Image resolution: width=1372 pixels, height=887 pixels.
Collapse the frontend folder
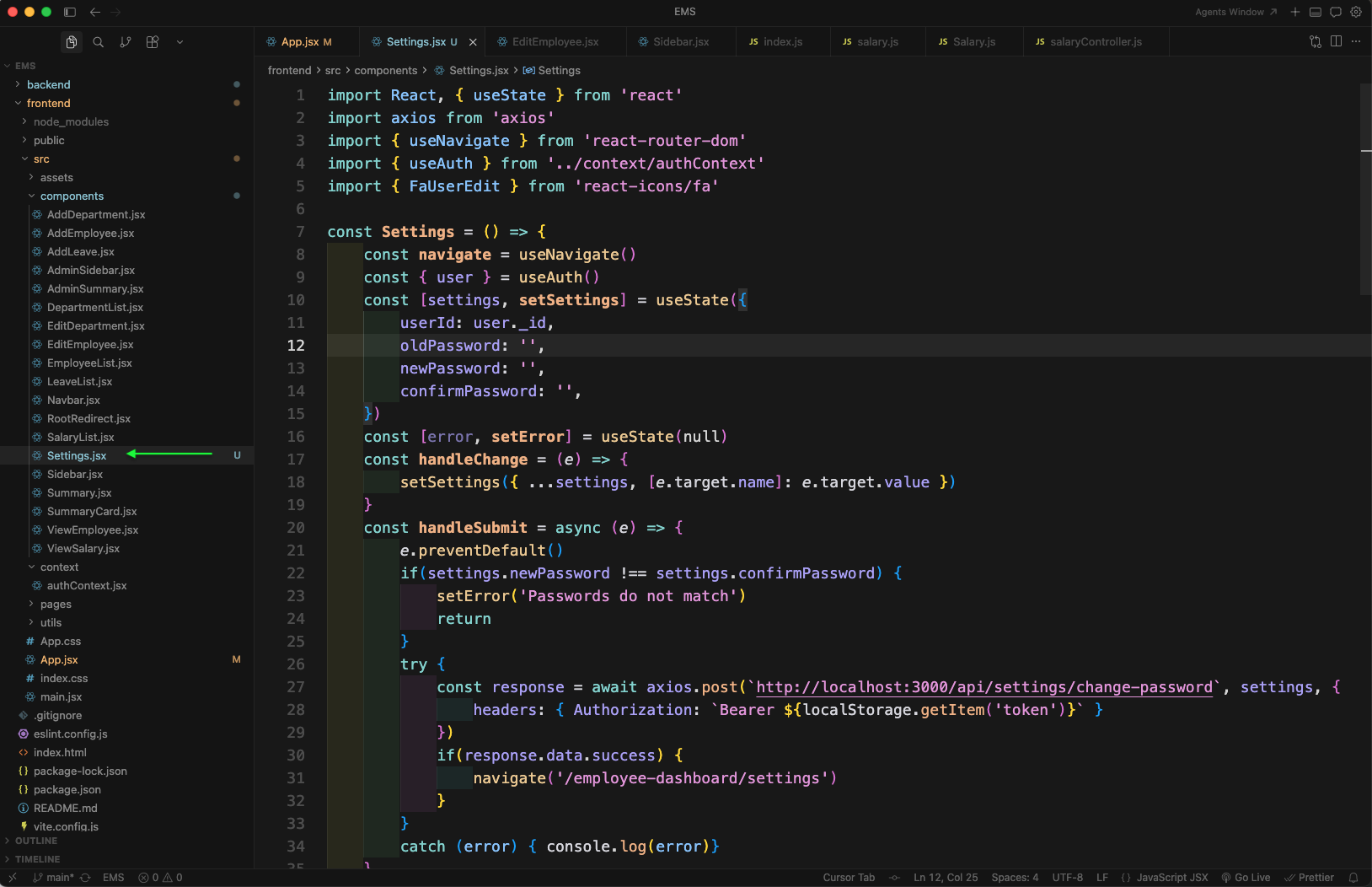pyautogui.click(x=126, y=103)
